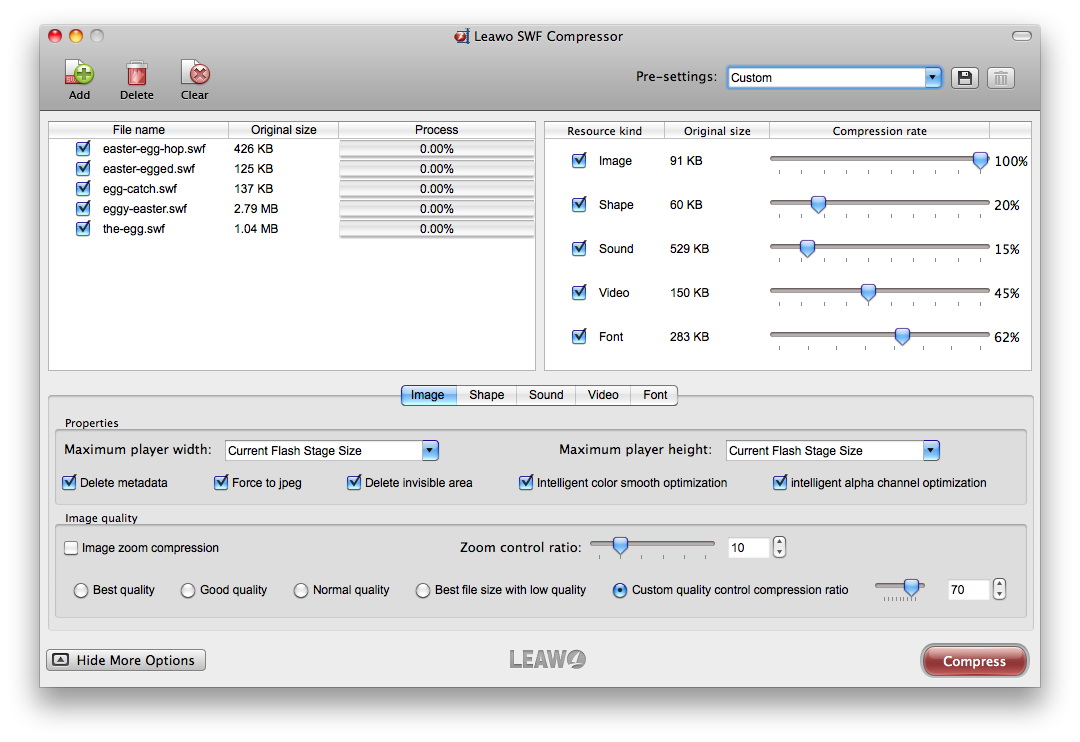
Task: Click Sound compression rate slider handle
Action: (x=807, y=249)
